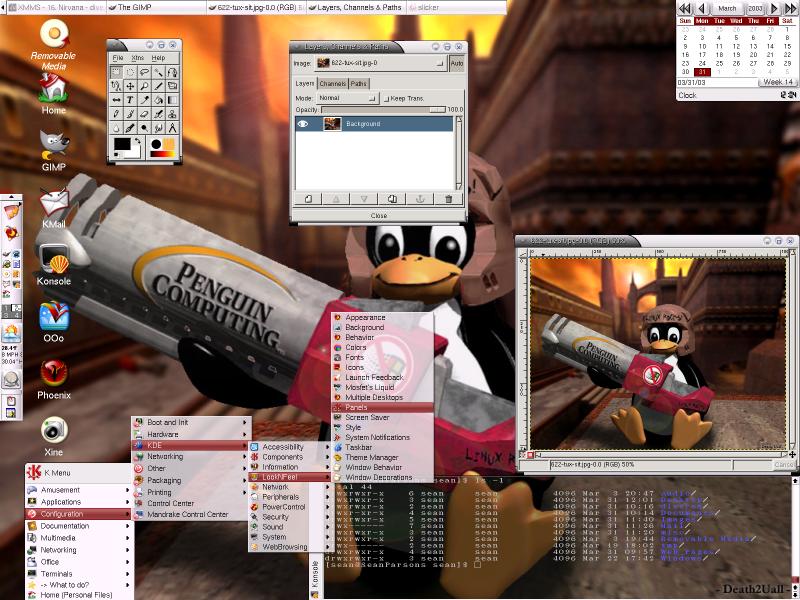Toggle visibility eye of Background layer
Viewport: 800px width, 600px height.
(303, 124)
